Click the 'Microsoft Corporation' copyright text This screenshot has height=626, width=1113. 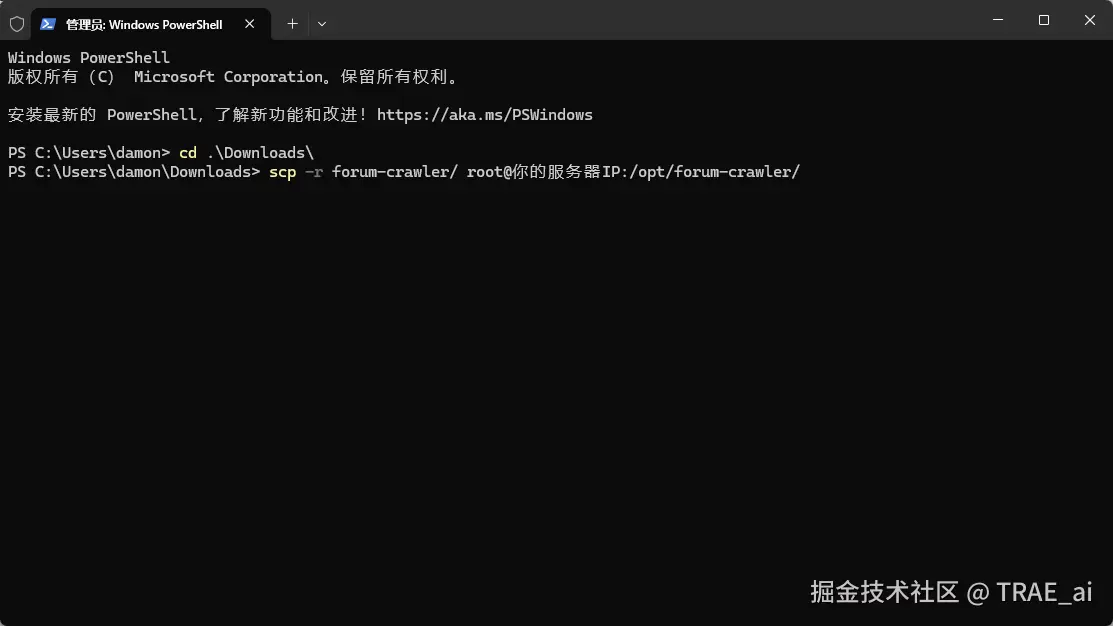click(x=228, y=77)
